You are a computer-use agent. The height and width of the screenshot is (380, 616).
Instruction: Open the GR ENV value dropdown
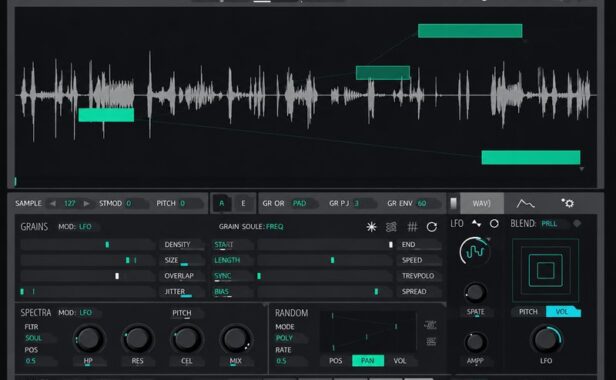[x=428, y=203]
